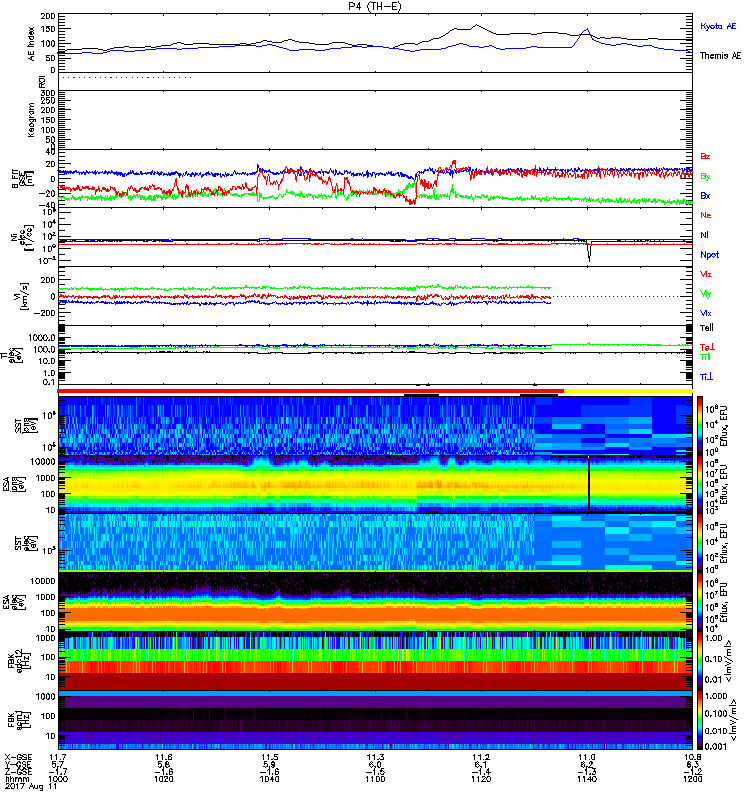Select the blue Ti⊥ temperature legend label
The width and height of the screenshot is (750, 800).
[706, 377]
